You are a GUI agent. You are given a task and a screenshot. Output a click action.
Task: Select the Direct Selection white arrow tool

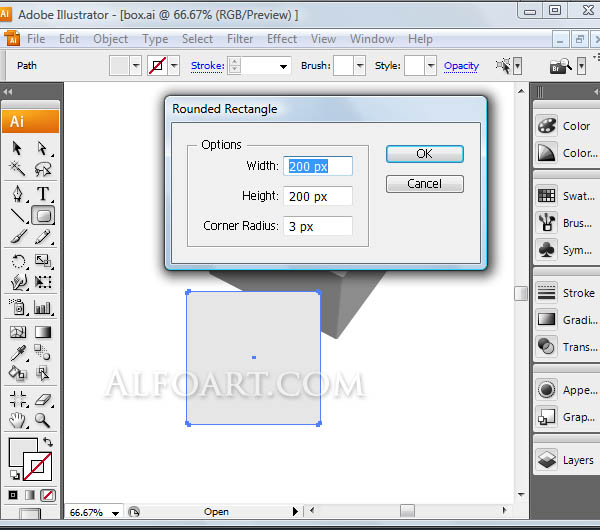pos(42,148)
